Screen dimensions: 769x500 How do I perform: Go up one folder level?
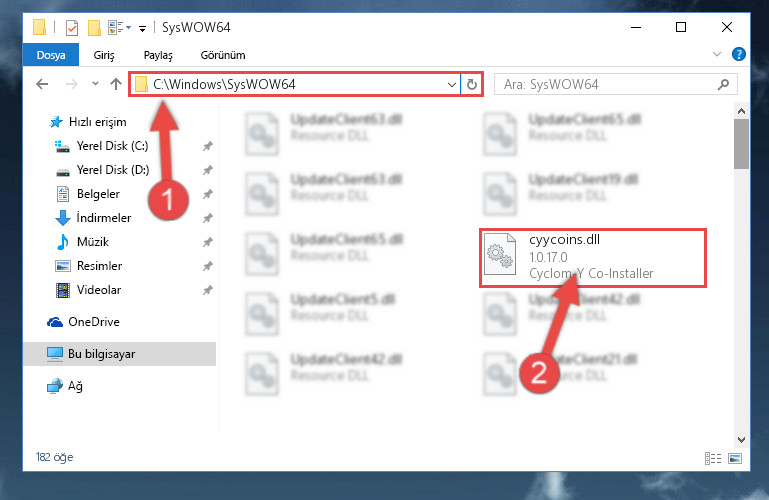pyautogui.click(x=116, y=84)
